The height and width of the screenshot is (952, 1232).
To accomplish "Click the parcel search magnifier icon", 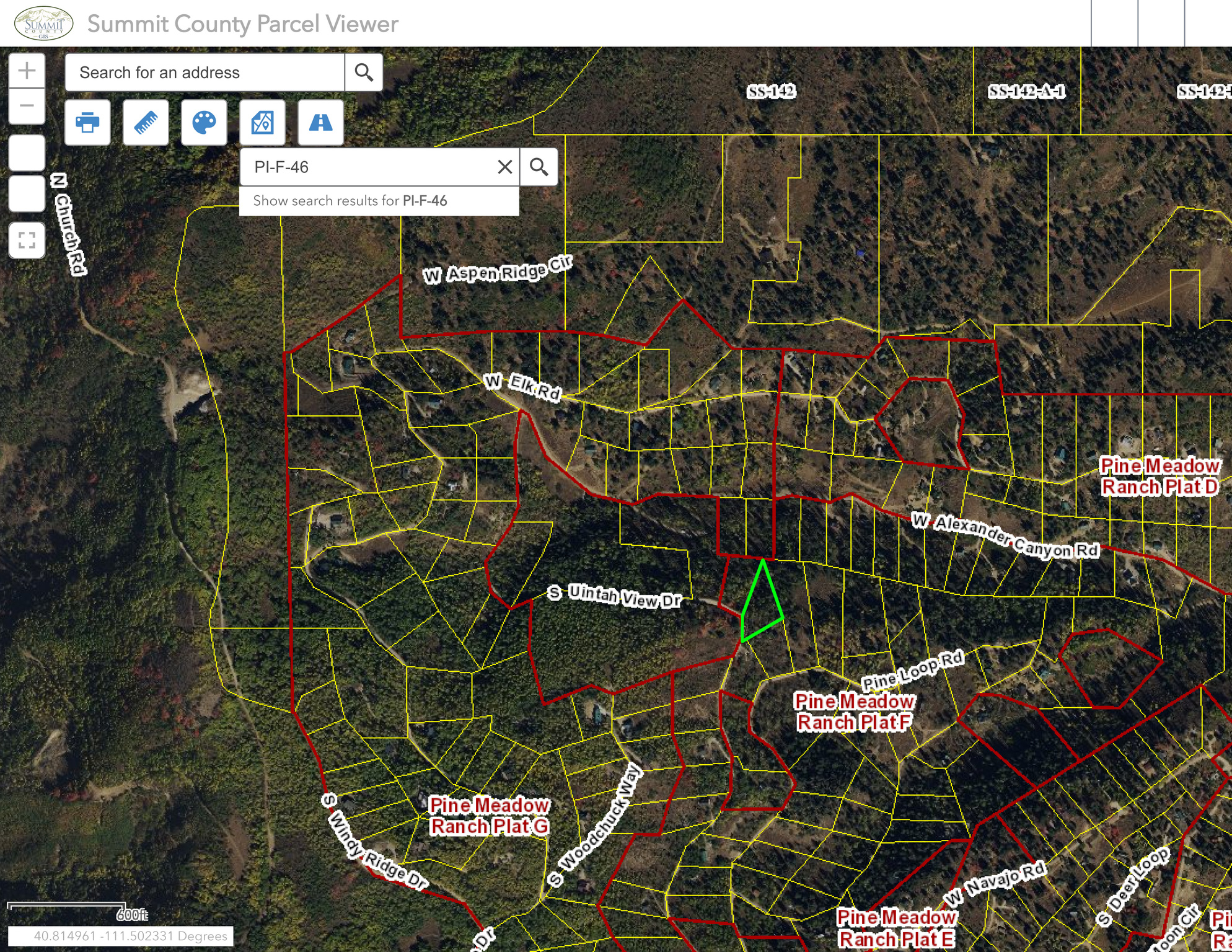I will 539,166.
